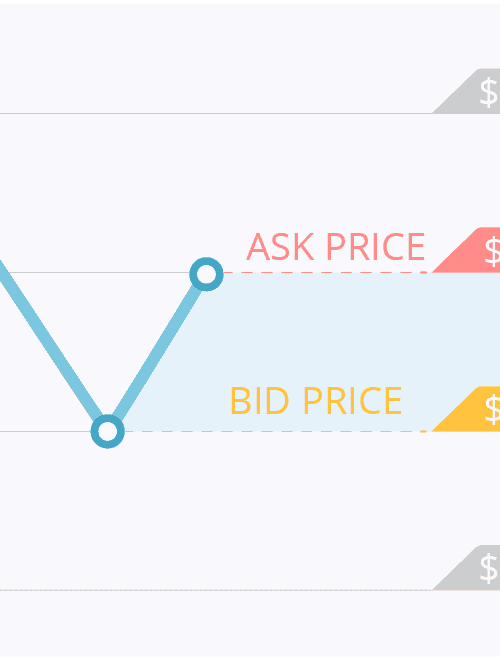Click the dollar sign in the yellow tag
Screen dimensions: 500x661
(492, 410)
